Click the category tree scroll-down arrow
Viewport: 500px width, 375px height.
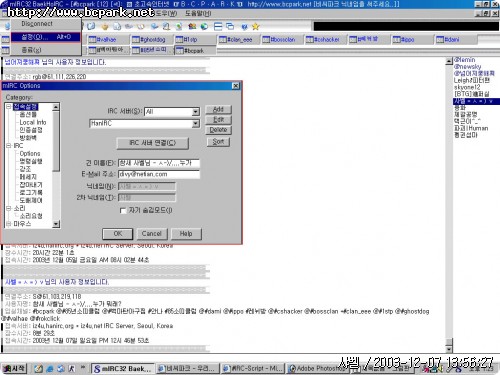56,224
